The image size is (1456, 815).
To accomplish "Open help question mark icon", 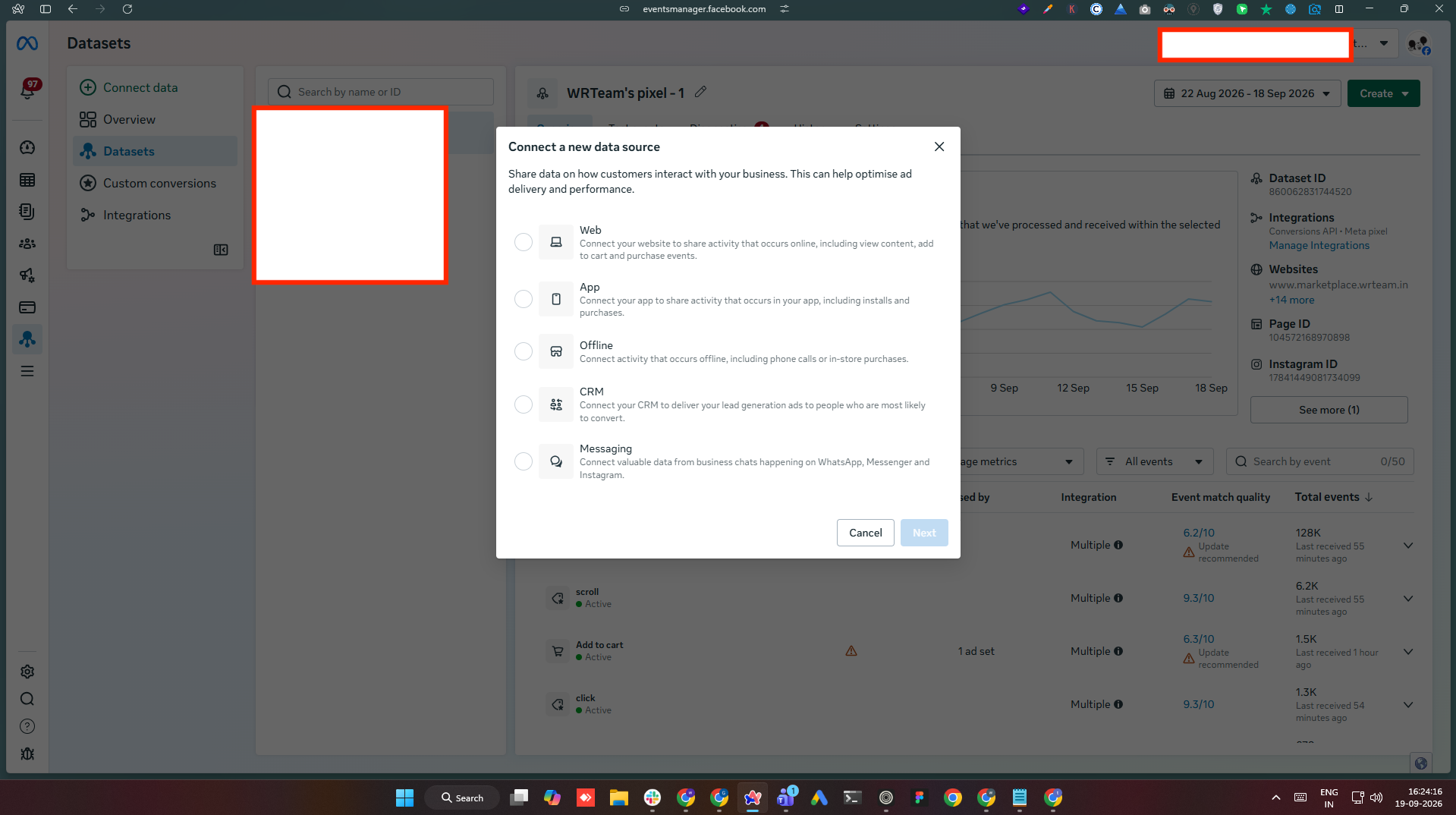I will 27,726.
